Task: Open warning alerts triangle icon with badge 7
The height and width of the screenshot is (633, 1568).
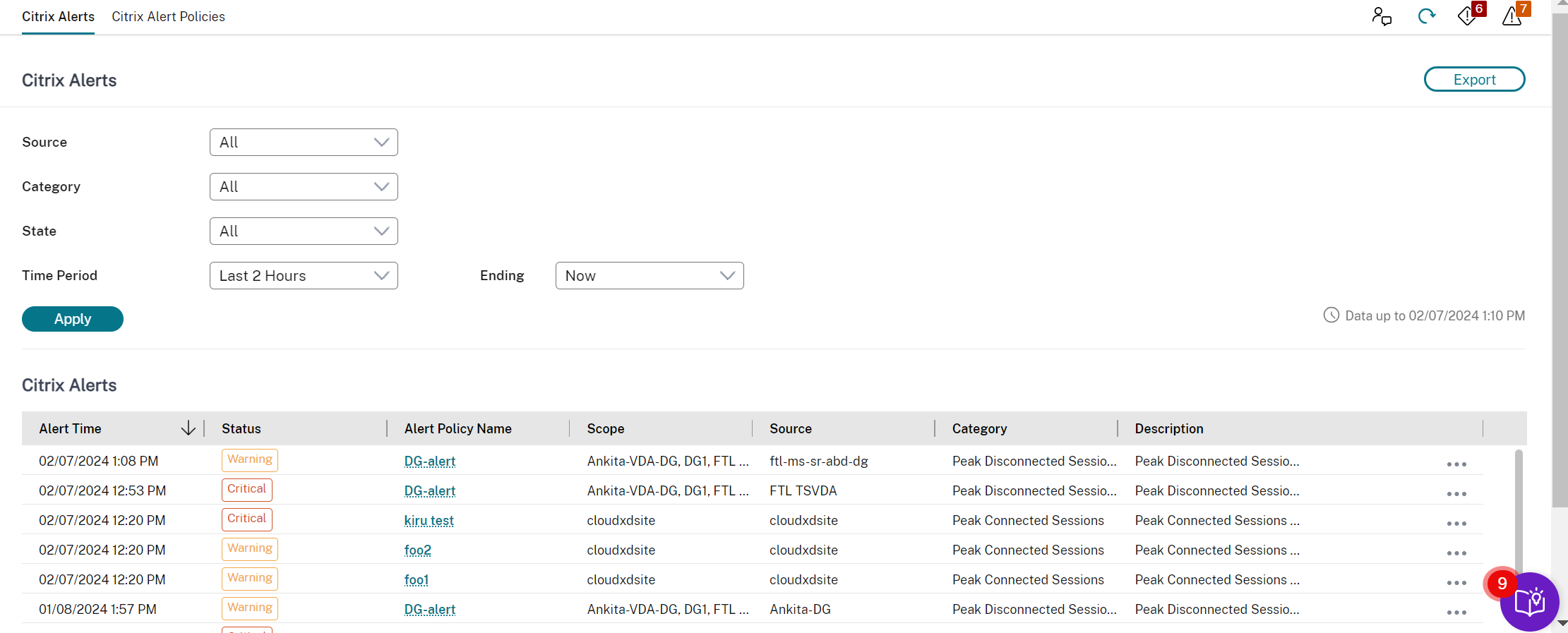Action: [1513, 16]
